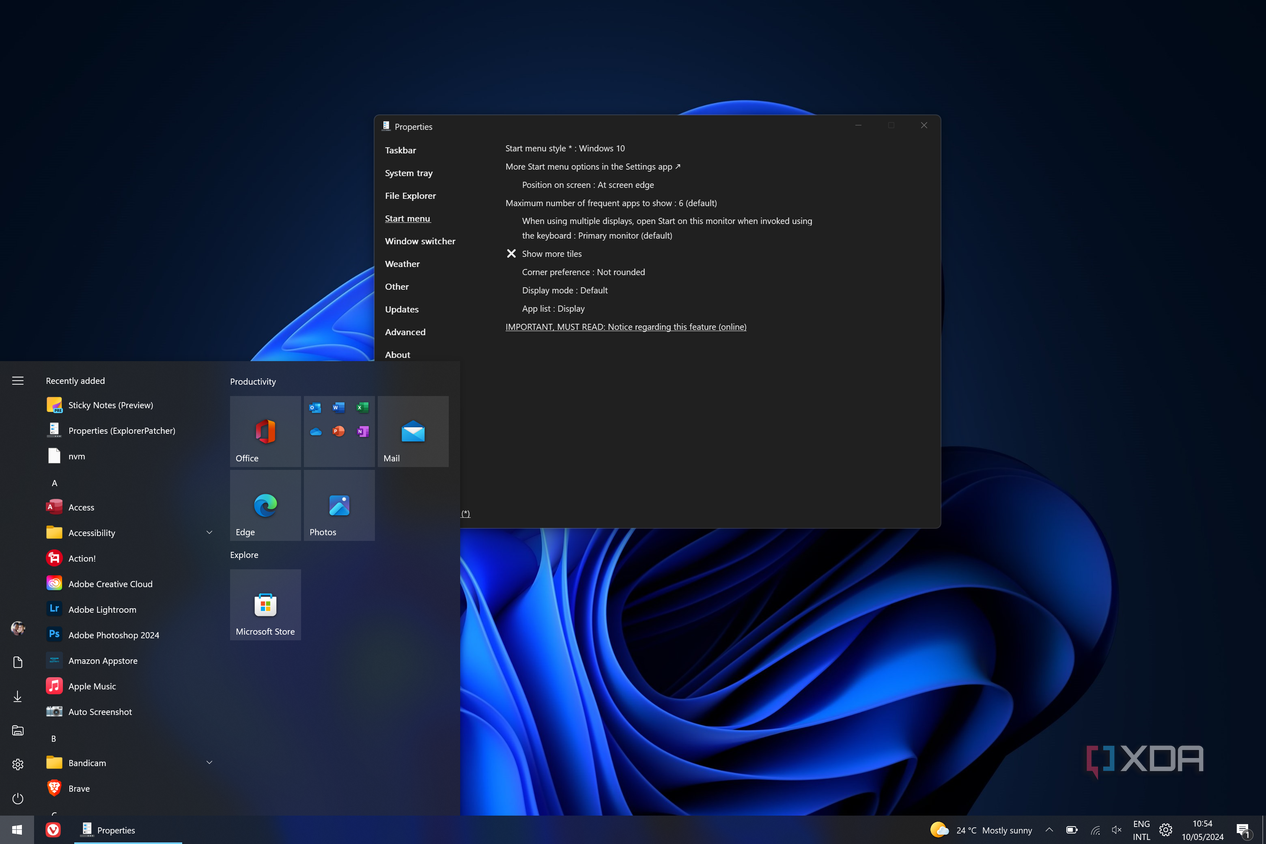Click the user account picture in Start
Viewport: 1266px width, 844px height.
(17, 628)
